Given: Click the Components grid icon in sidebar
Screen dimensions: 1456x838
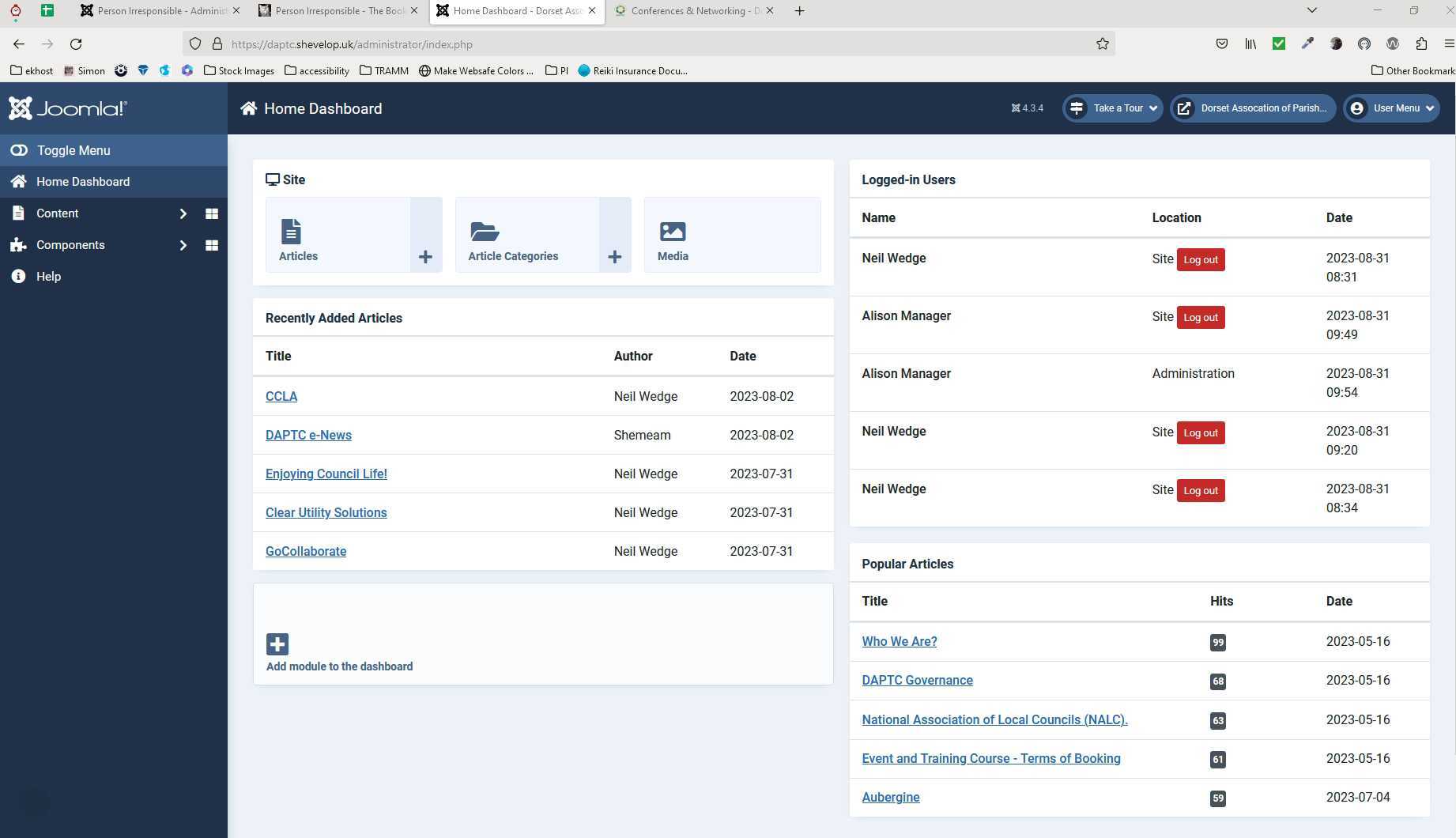Looking at the screenshot, I should 211,245.
